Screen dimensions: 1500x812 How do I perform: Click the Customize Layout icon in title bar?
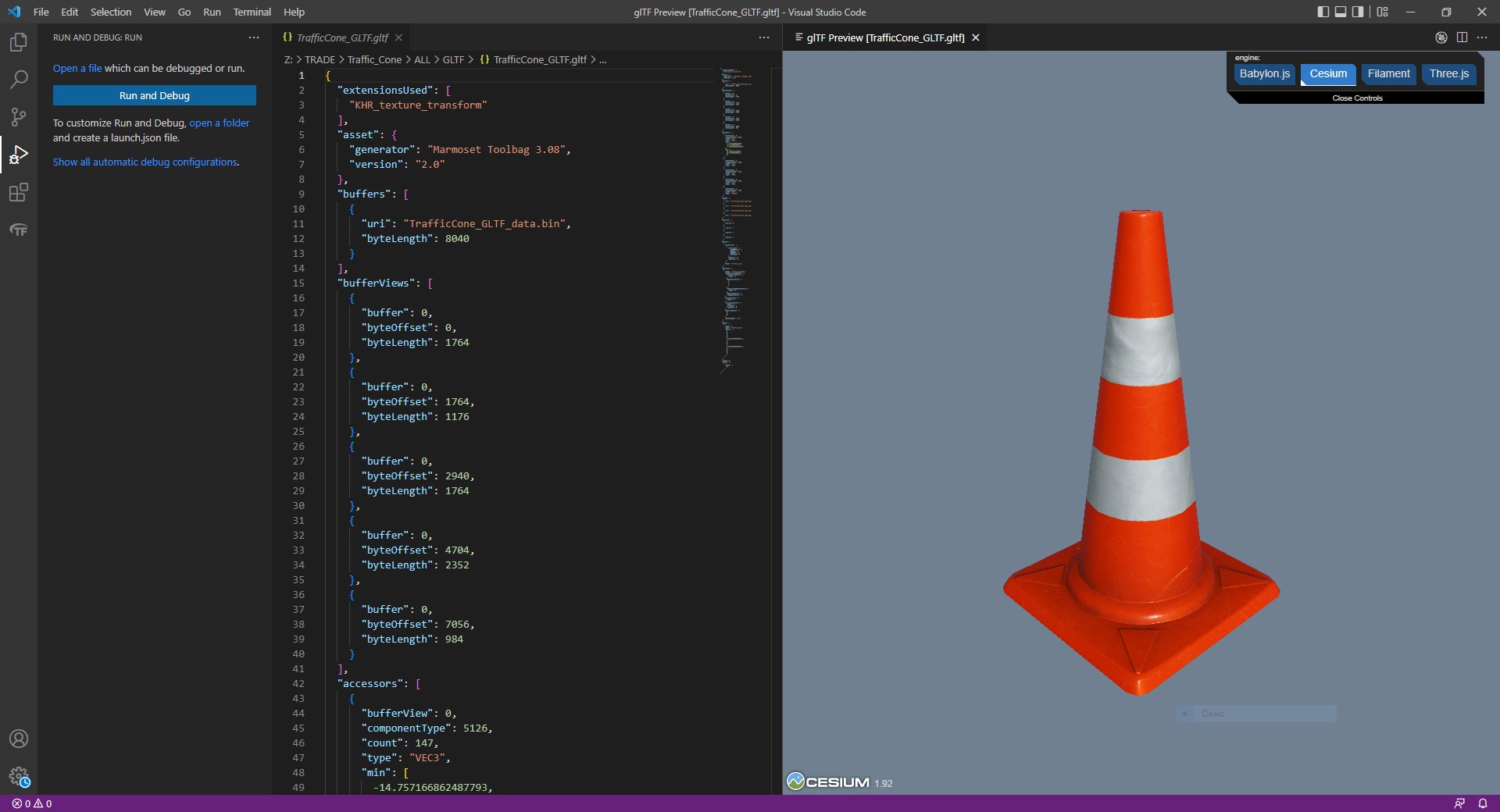click(1382, 12)
